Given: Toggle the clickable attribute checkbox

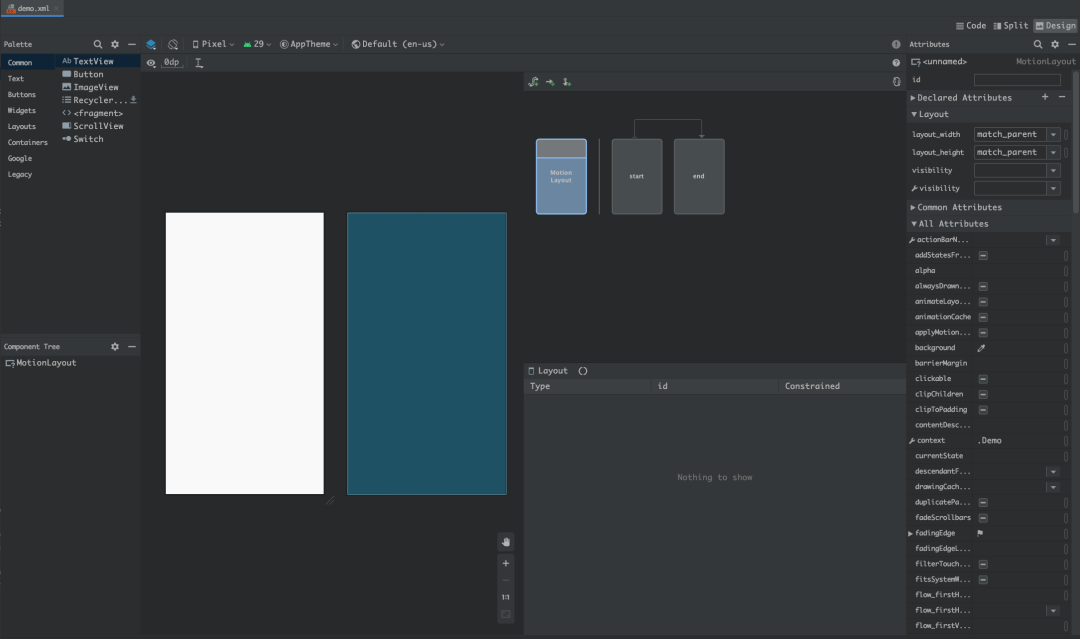Looking at the screenshot, I should click(983, 379).
